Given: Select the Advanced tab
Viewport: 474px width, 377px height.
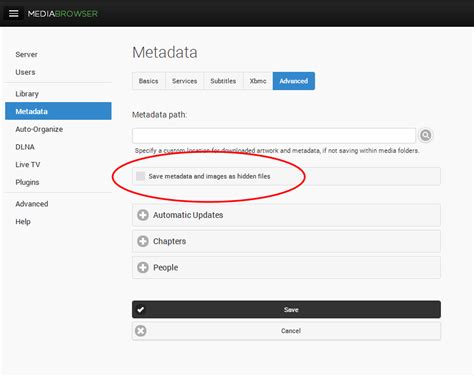Looking at the screenshot, I should click(x=294, y=81).
